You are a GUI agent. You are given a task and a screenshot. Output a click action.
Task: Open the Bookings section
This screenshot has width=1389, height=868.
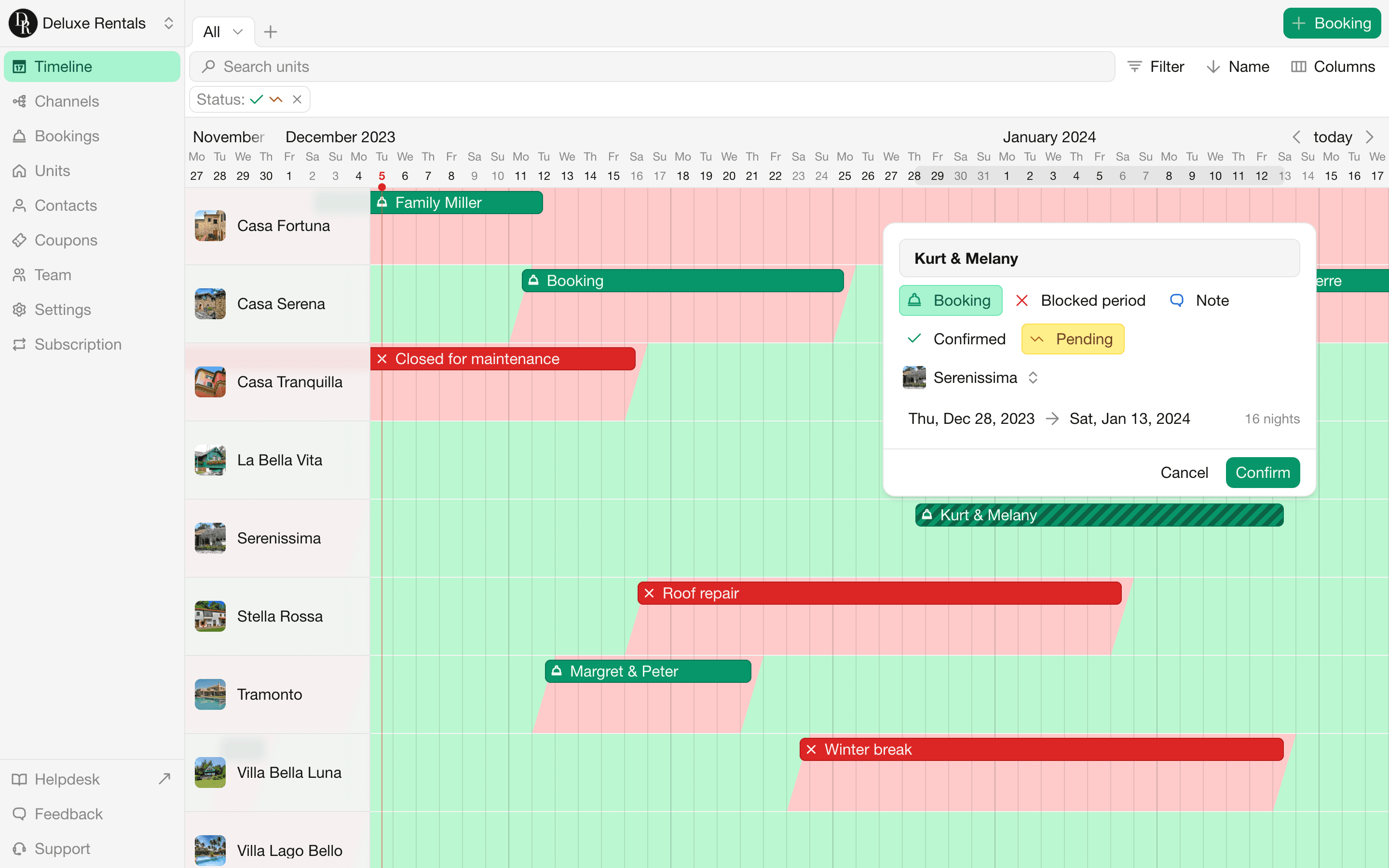pos(67,136)
